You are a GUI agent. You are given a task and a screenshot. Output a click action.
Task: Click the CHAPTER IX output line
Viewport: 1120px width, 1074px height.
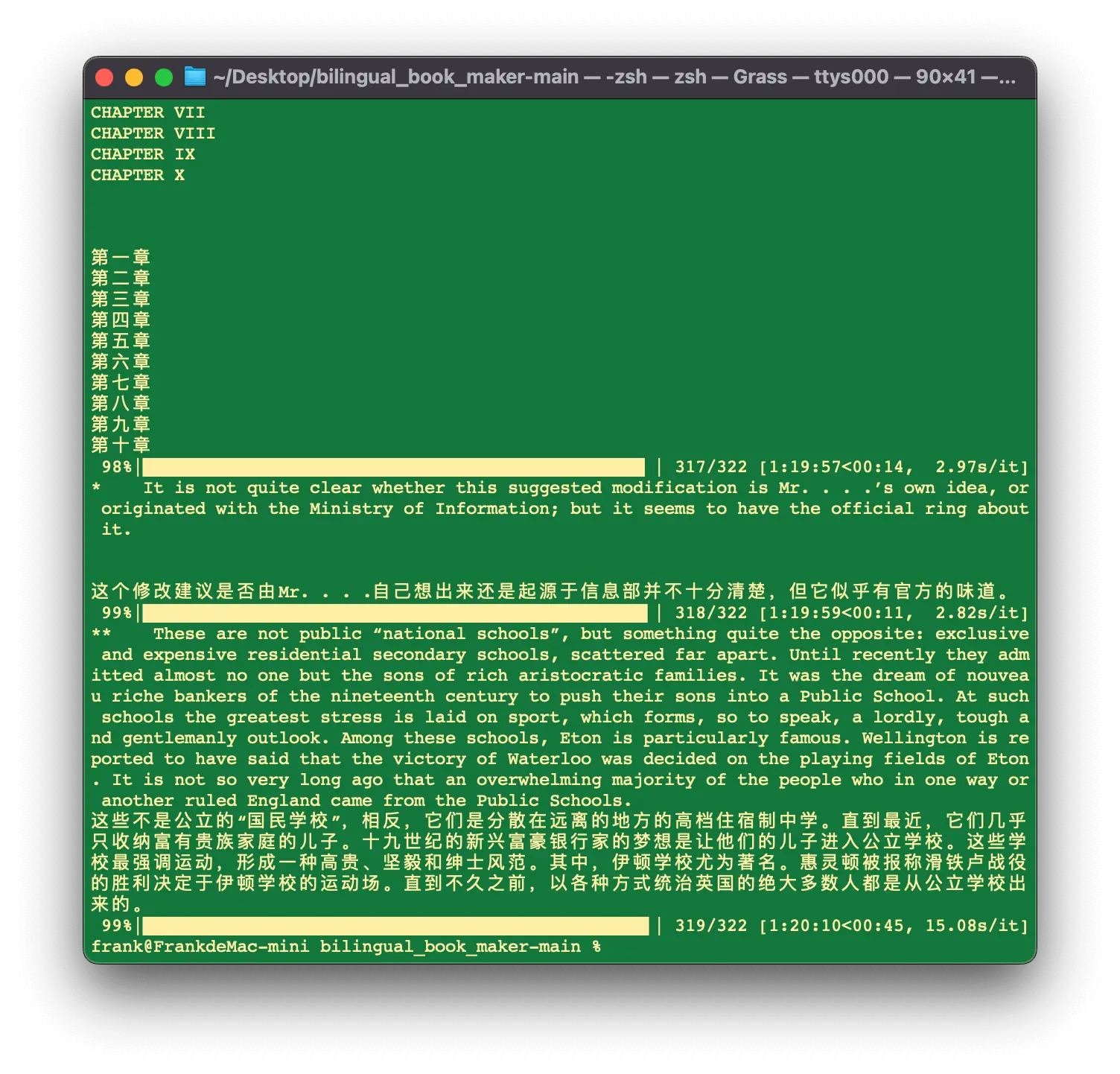(142, 154)
